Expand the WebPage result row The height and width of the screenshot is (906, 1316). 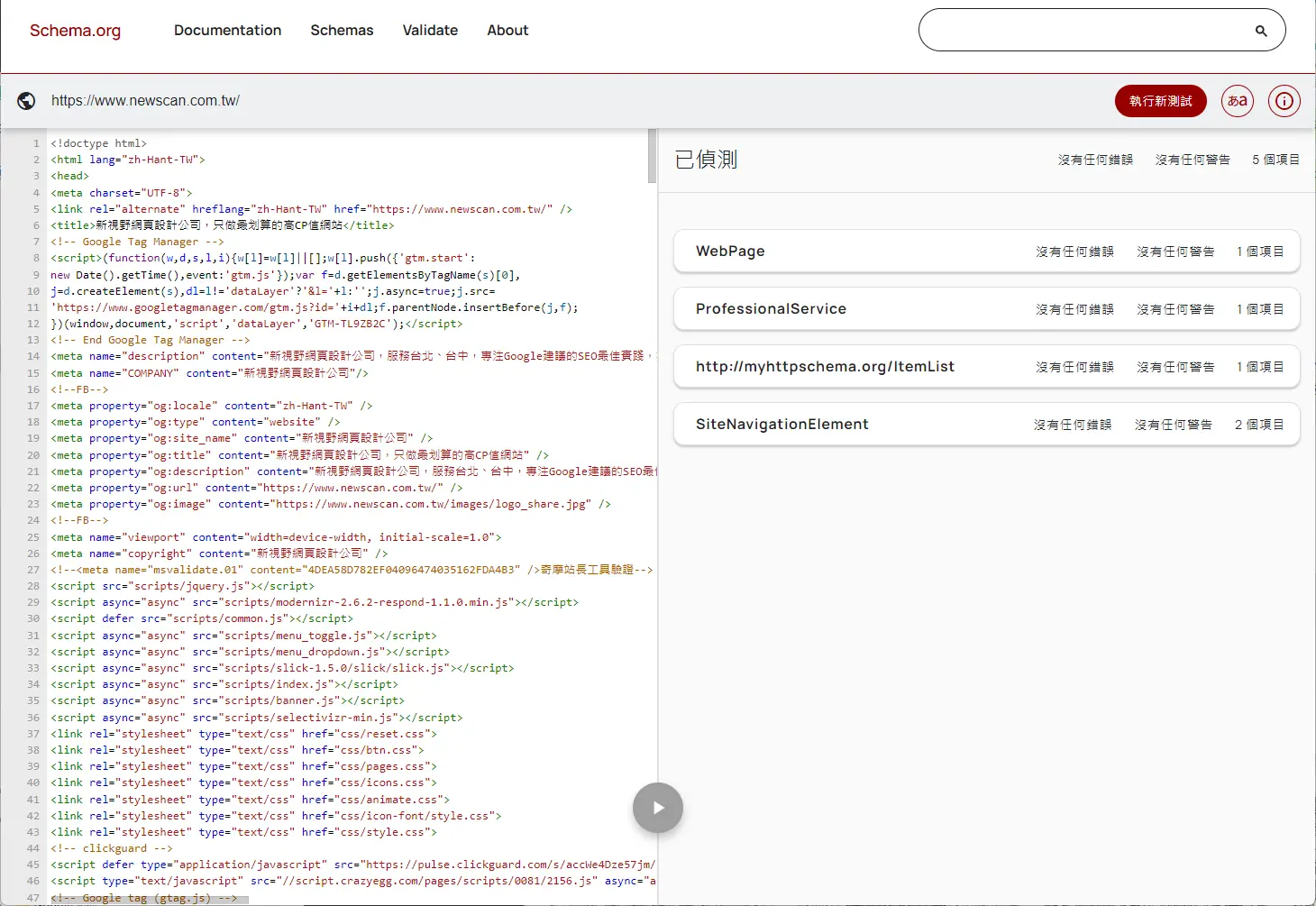coord(987,252)
